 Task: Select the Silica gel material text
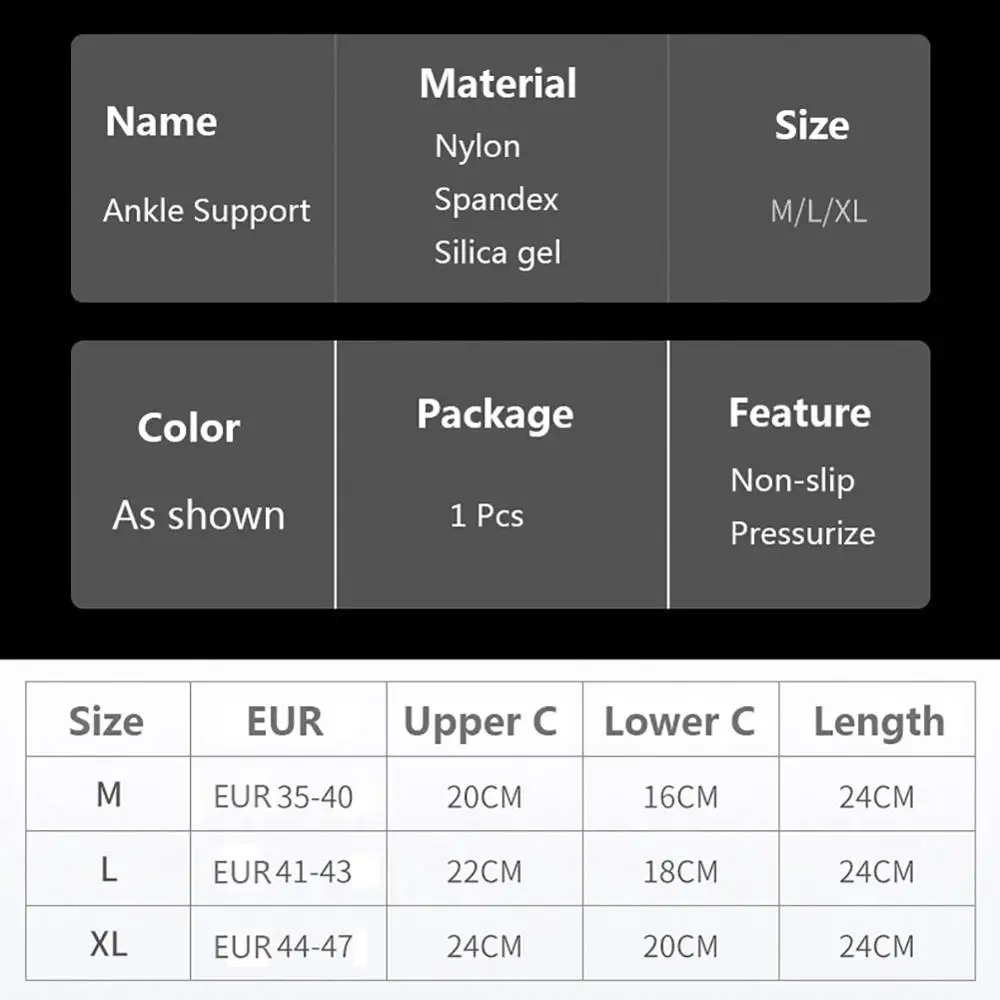click(x=497, y=253)
